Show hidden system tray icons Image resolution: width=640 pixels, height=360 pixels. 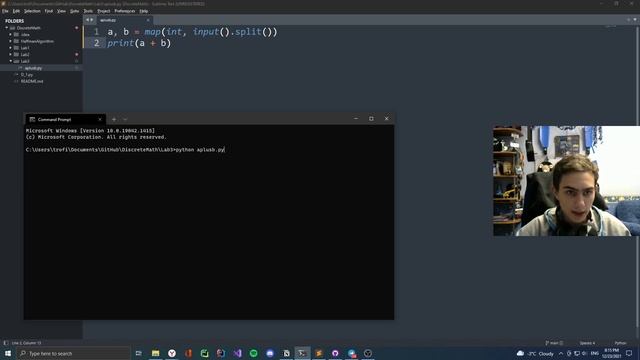coord(561,353)
